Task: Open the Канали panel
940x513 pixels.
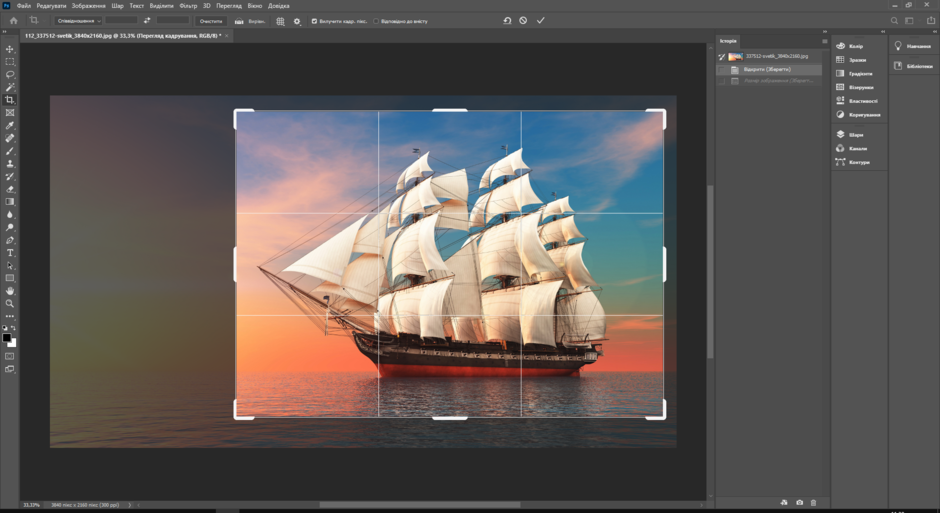Action: pos(852,149)
